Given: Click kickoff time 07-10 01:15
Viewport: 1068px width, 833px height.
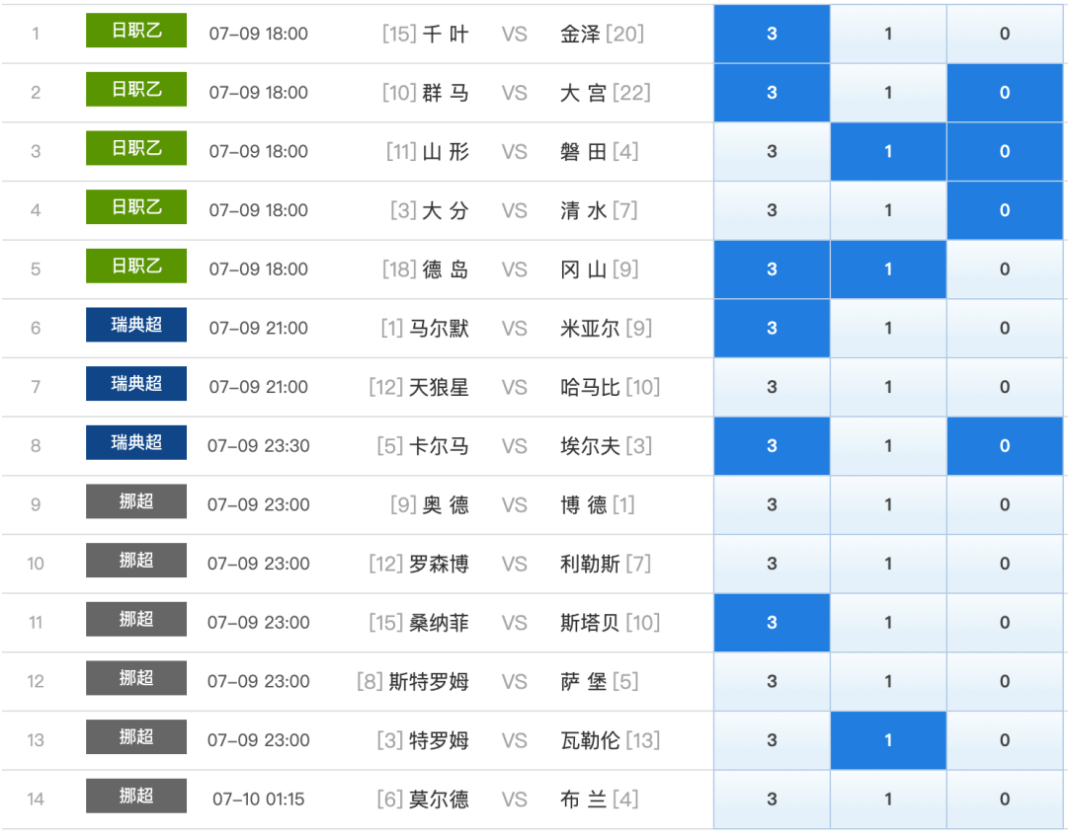Looking at the screenshot, I should coord(258,799).
